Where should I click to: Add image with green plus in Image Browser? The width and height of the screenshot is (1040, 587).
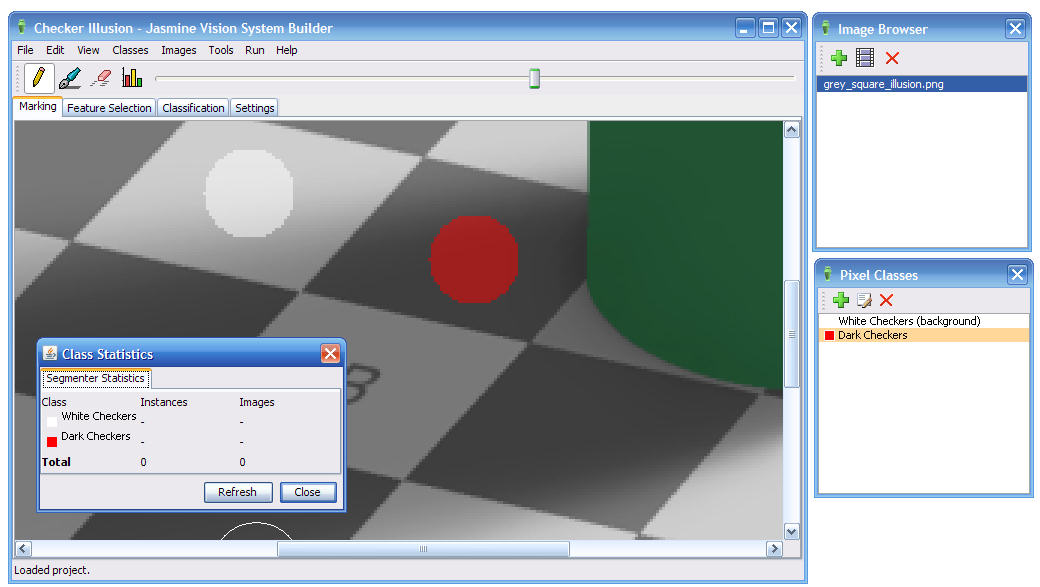click(x=838, y=58)
